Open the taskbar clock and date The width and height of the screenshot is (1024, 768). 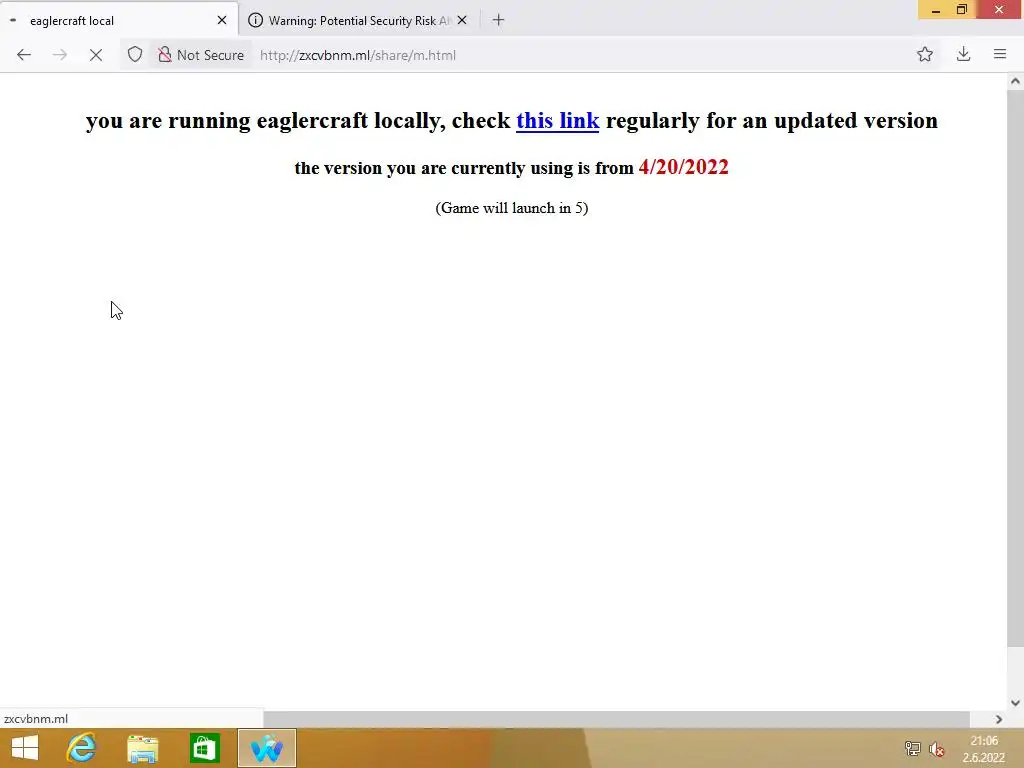click(984, 749)
